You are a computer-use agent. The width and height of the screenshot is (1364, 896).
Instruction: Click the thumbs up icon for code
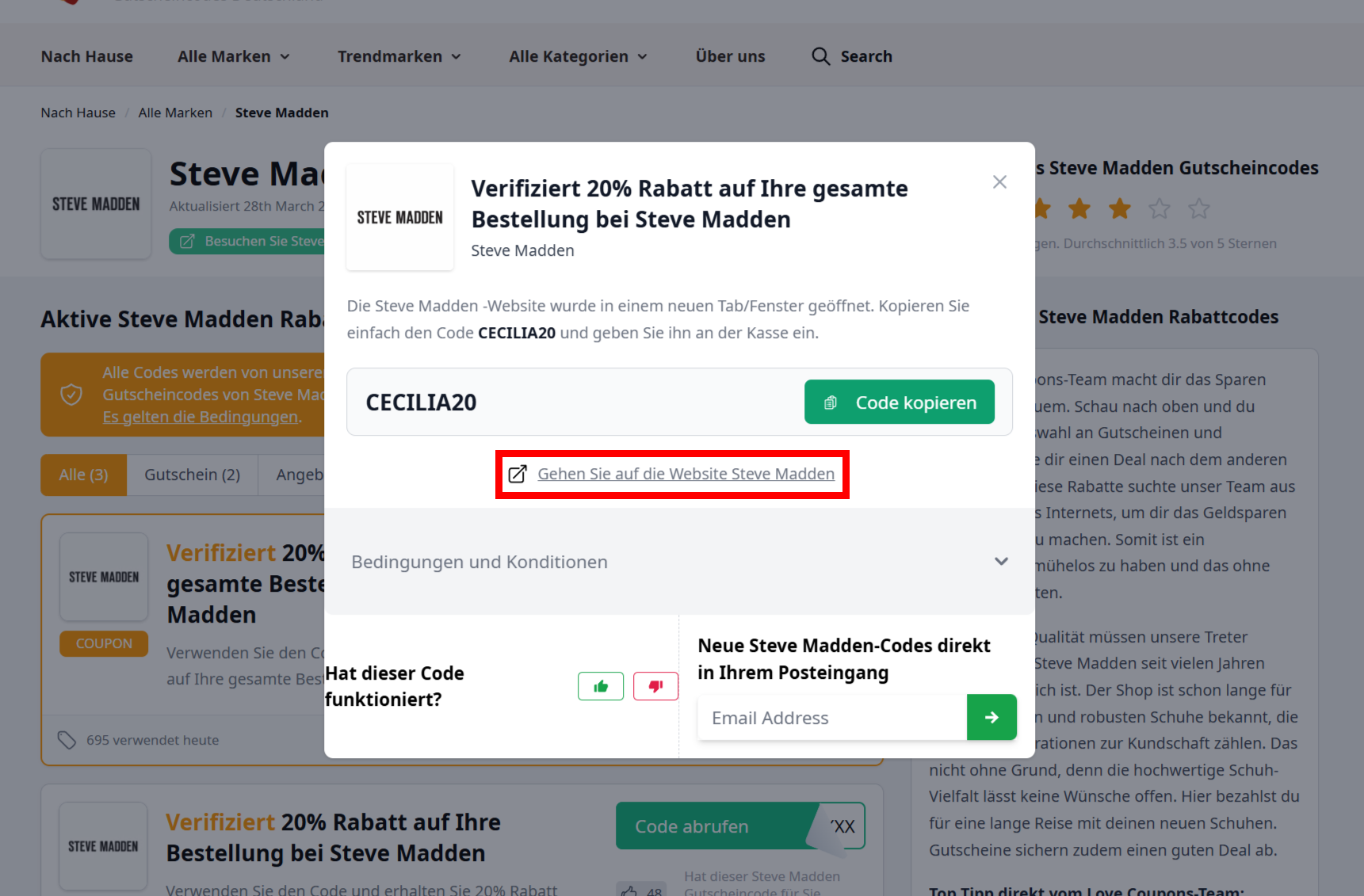(x=601, y=686)
